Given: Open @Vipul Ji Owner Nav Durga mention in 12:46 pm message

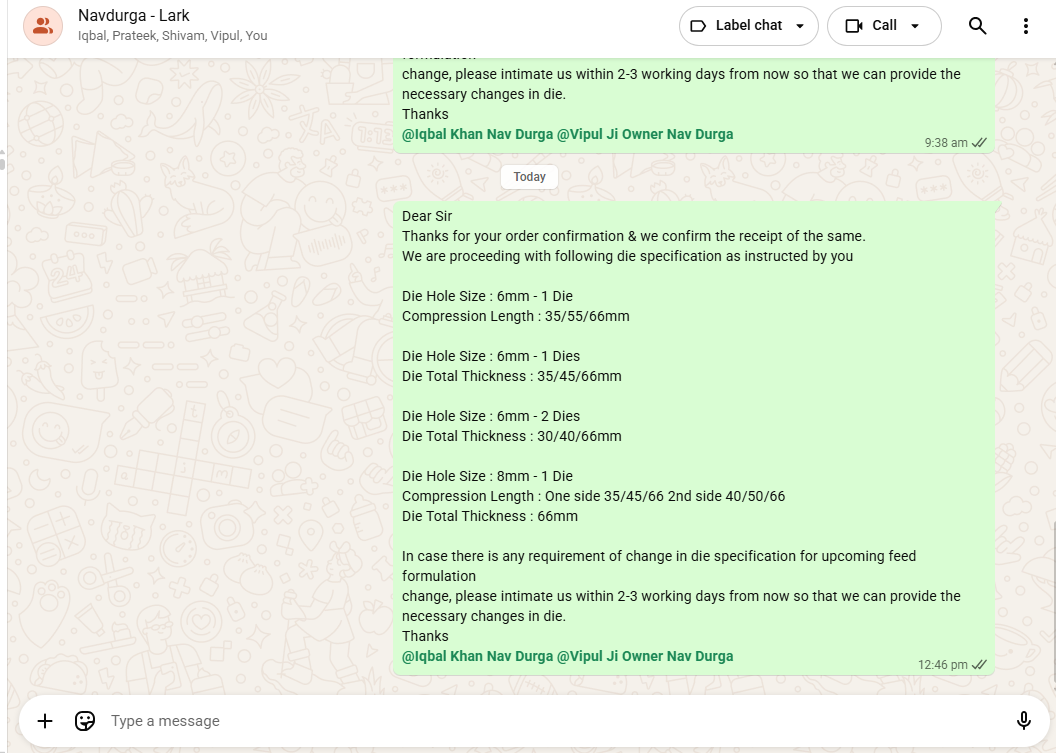Looking at the screenshot, I should point(645,656).
